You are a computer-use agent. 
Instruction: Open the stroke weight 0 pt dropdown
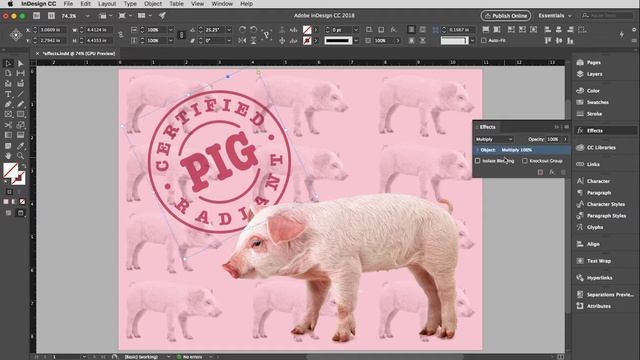click(356, 30)
